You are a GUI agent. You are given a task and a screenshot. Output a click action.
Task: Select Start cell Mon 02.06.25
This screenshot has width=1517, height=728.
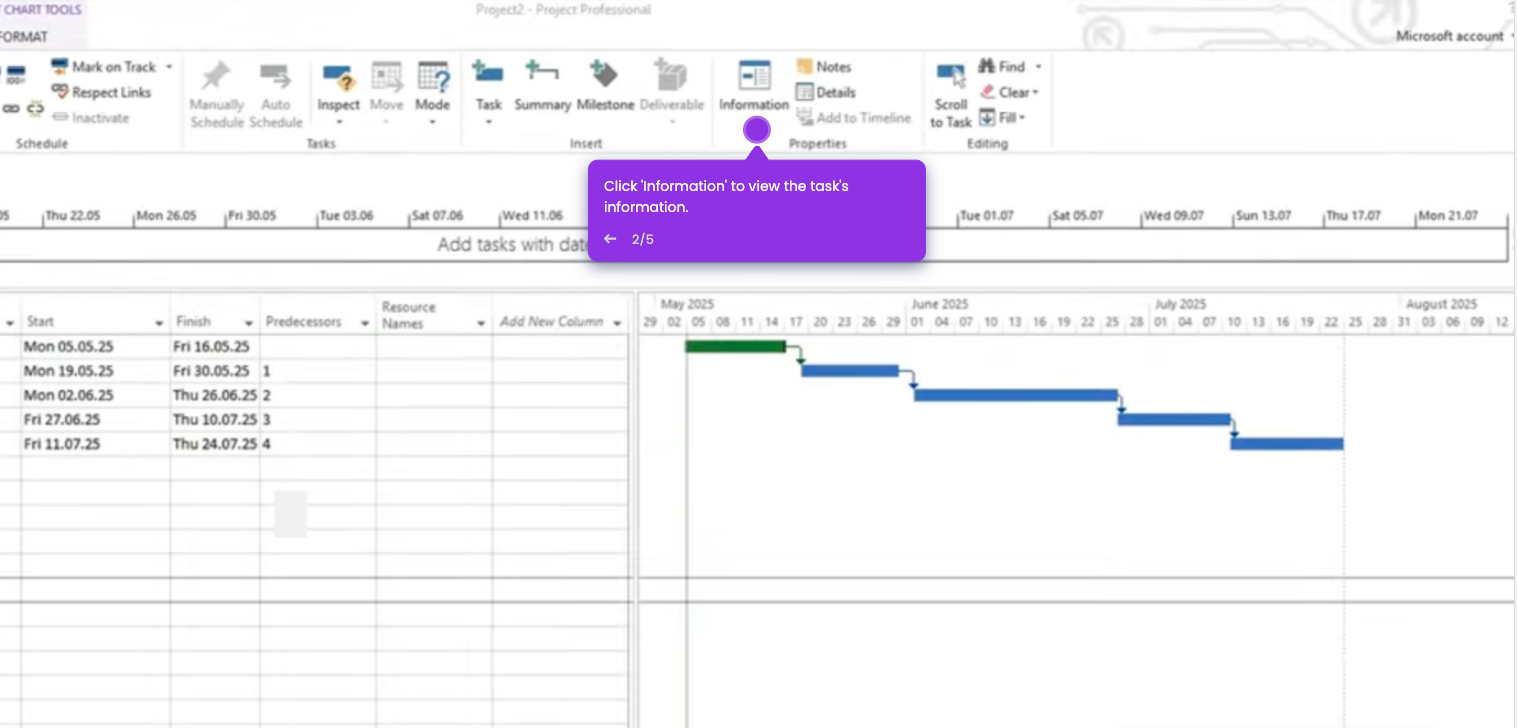click(x=95, y=395)
